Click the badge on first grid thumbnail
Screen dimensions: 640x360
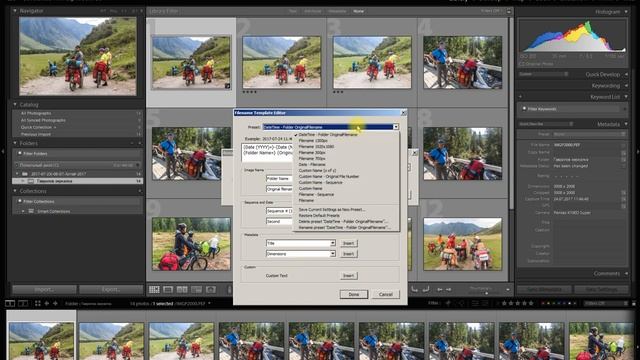(x=227, y=86)
